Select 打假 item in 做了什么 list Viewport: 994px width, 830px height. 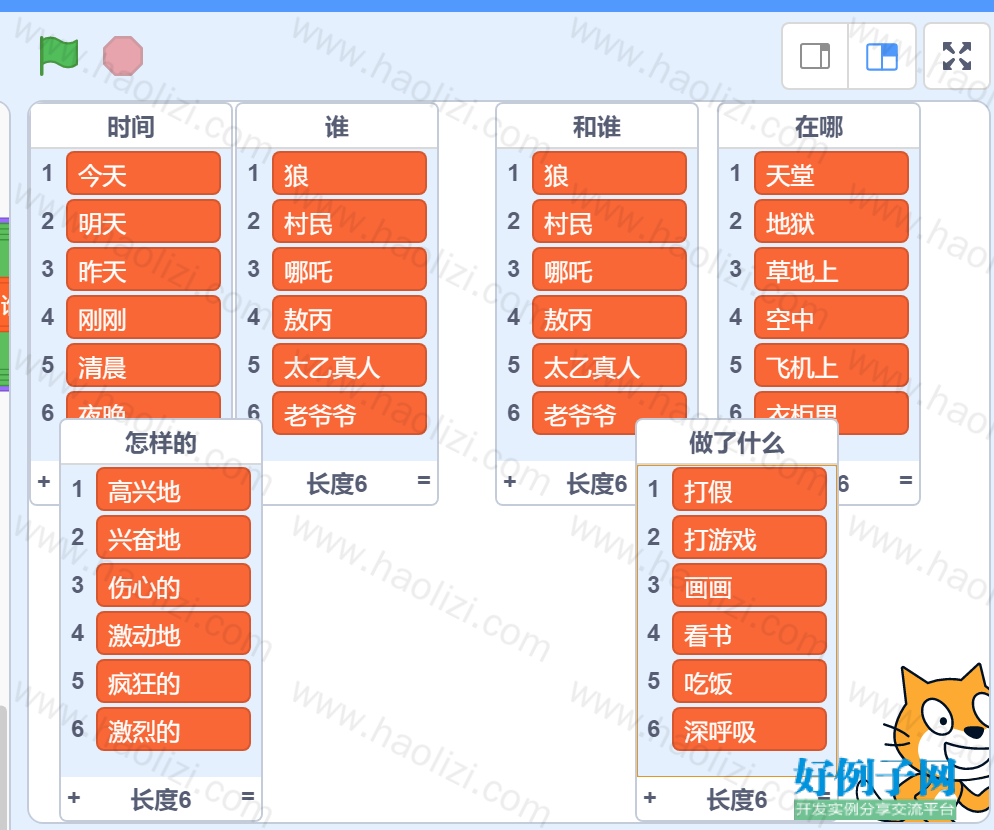[749, 490]
